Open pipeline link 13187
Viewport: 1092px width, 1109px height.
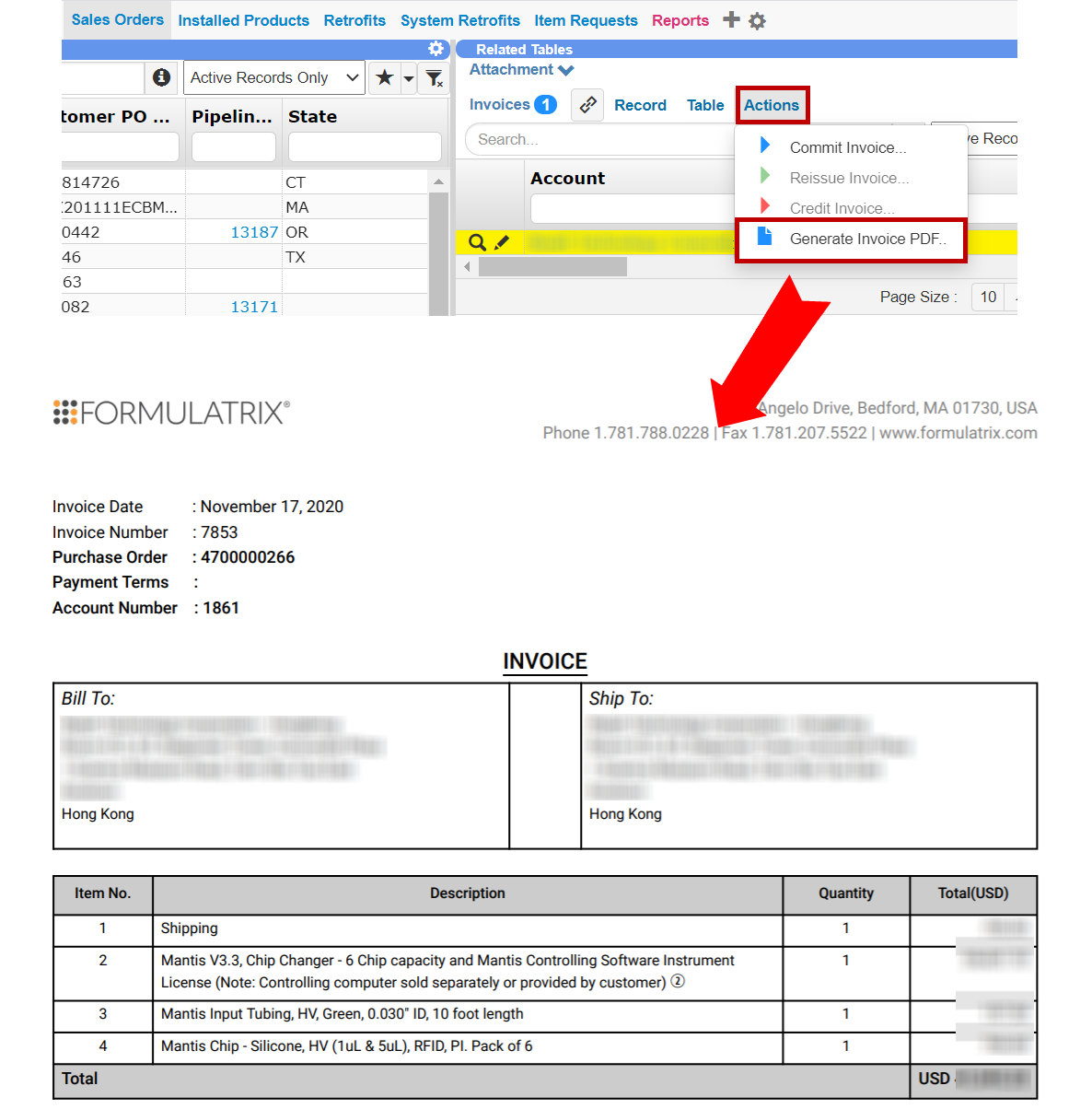tap(253, 232)
